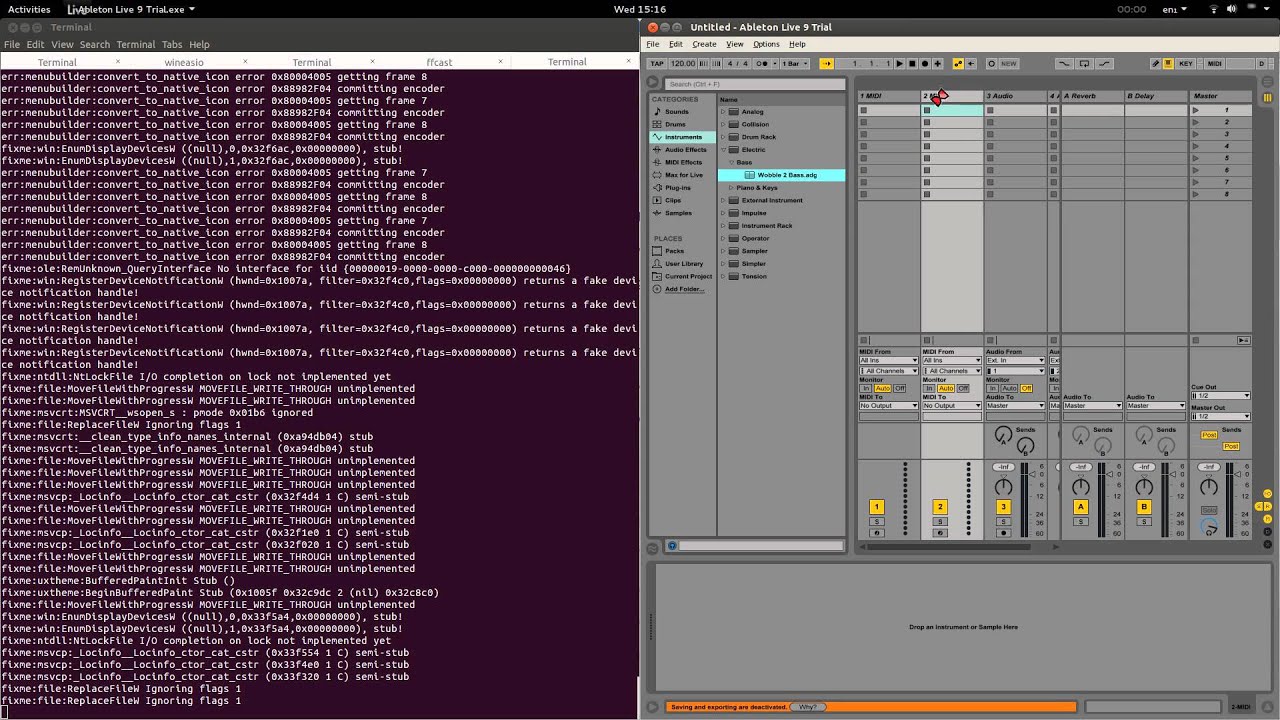Open track 1 MIDI To No Output dropdown
1280x720 pixels.
pos(888,405)
